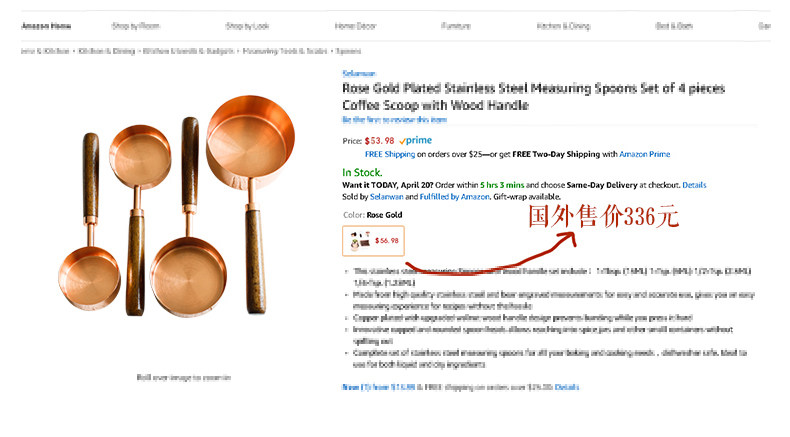Select the Rose Gold color swatch
Screen dimensions: 790x437
[371, 240]
